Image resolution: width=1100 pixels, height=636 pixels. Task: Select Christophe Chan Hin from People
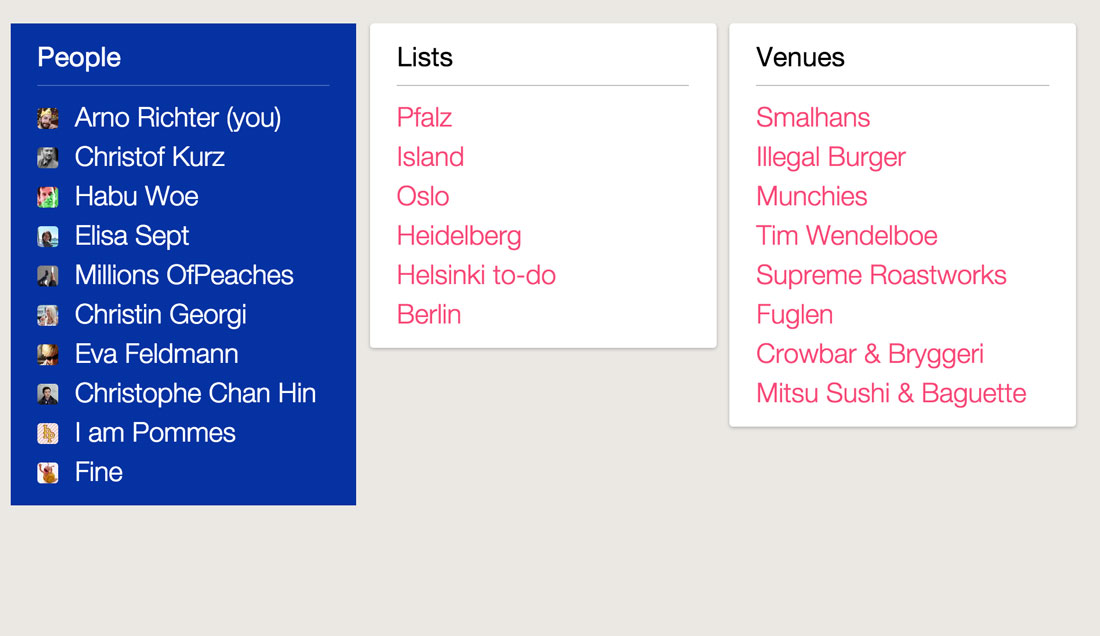coord(195,393)
